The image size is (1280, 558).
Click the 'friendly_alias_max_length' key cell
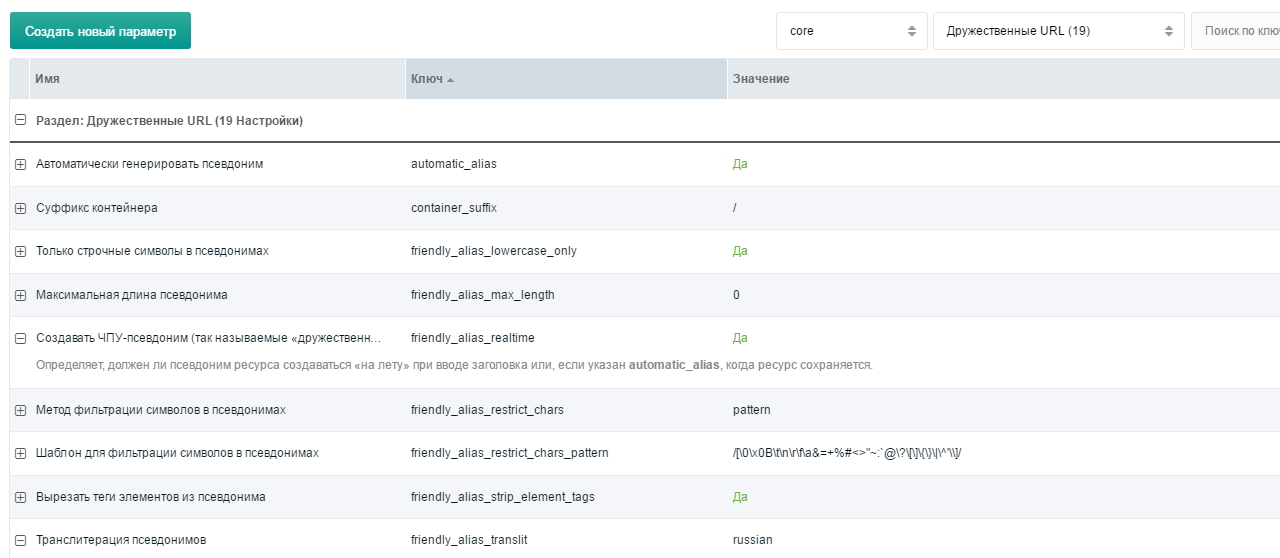click(x=483, y=295)
